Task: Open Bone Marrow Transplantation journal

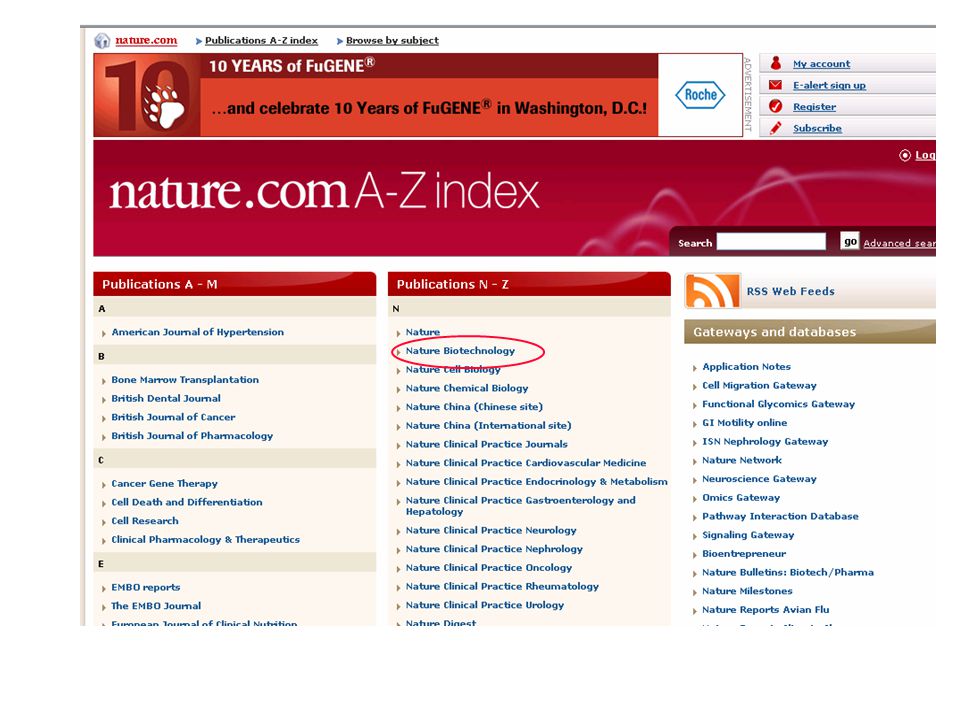Action: (185, 380)
